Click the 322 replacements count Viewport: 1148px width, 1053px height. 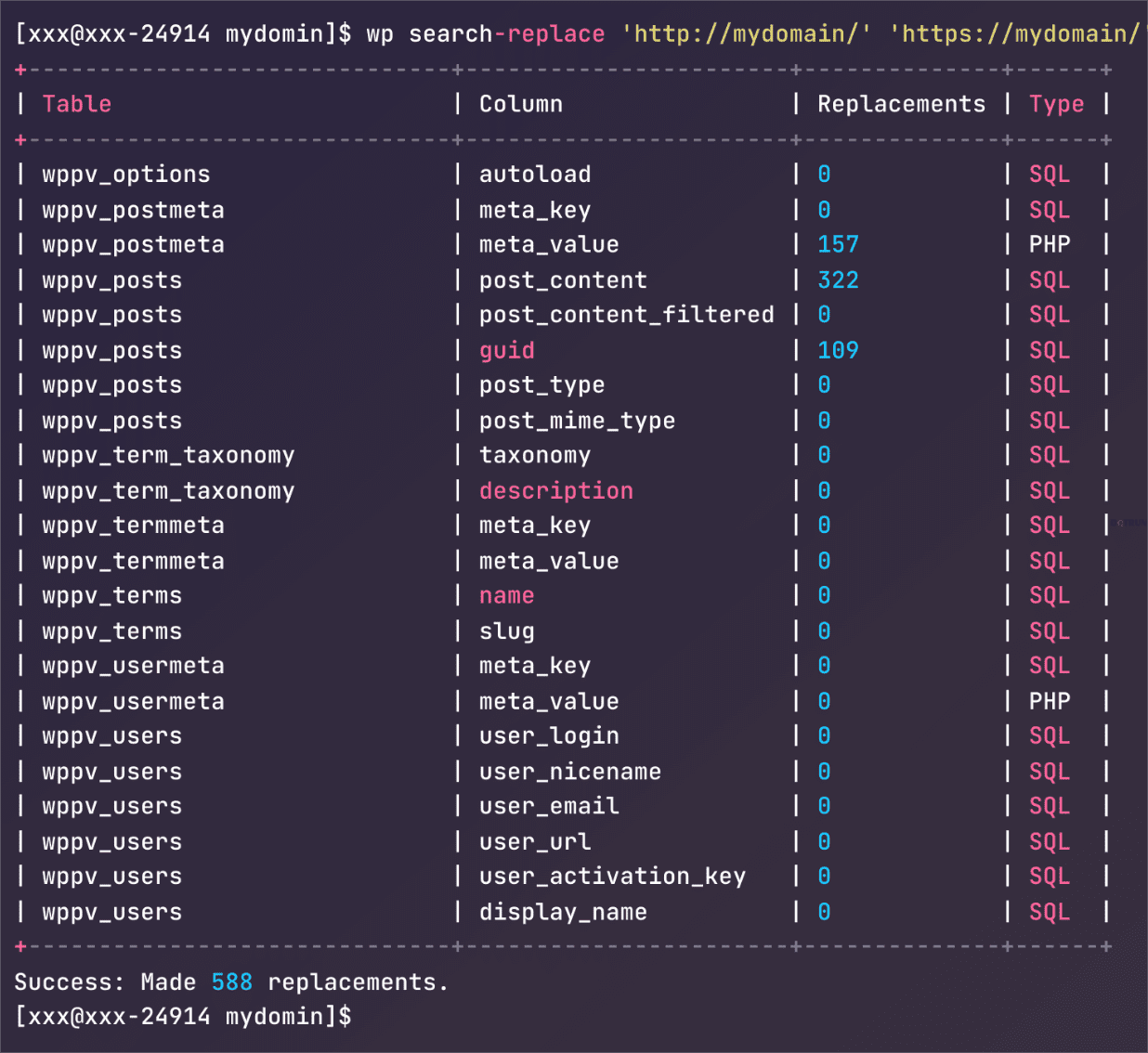click(x=838, y=280)
